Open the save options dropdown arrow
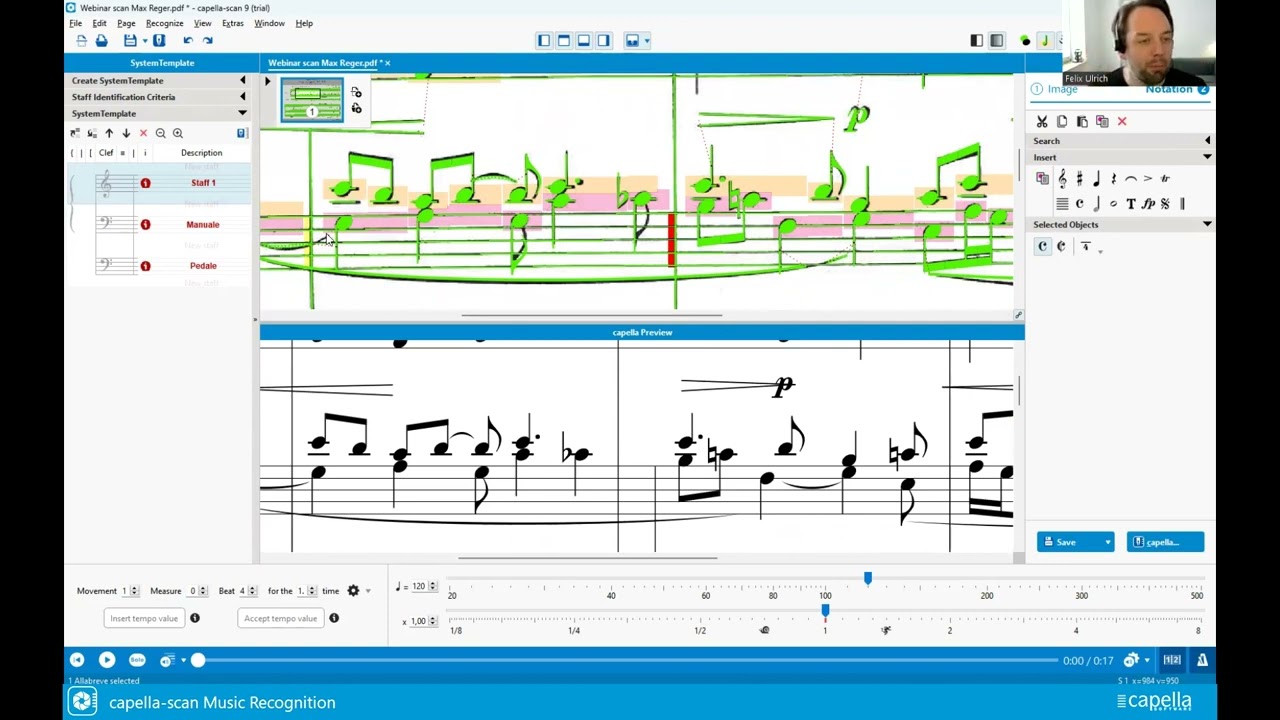The image size is (1280, 720). pos(144,41)
